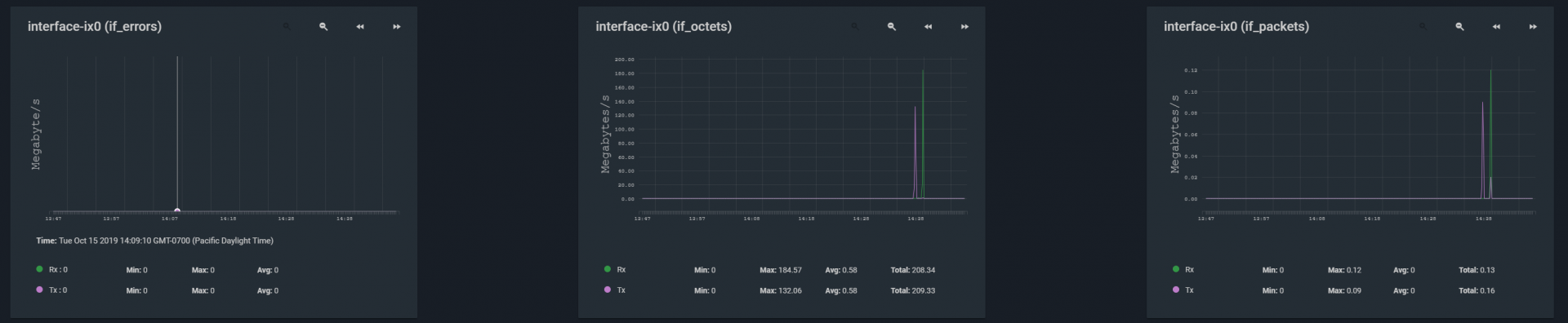This screenshot has height=323, width=1568.
Task: Select Tx Total: 209.33 in if_octets
Action: [x=913, y=290]
